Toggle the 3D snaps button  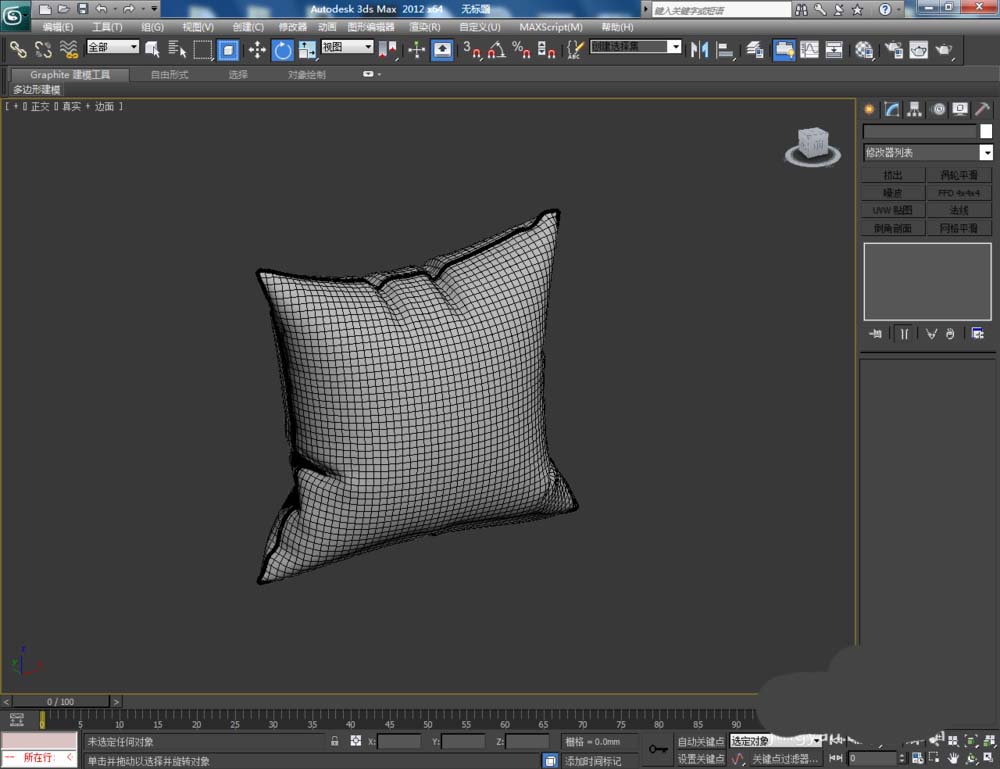coord(471,49)
